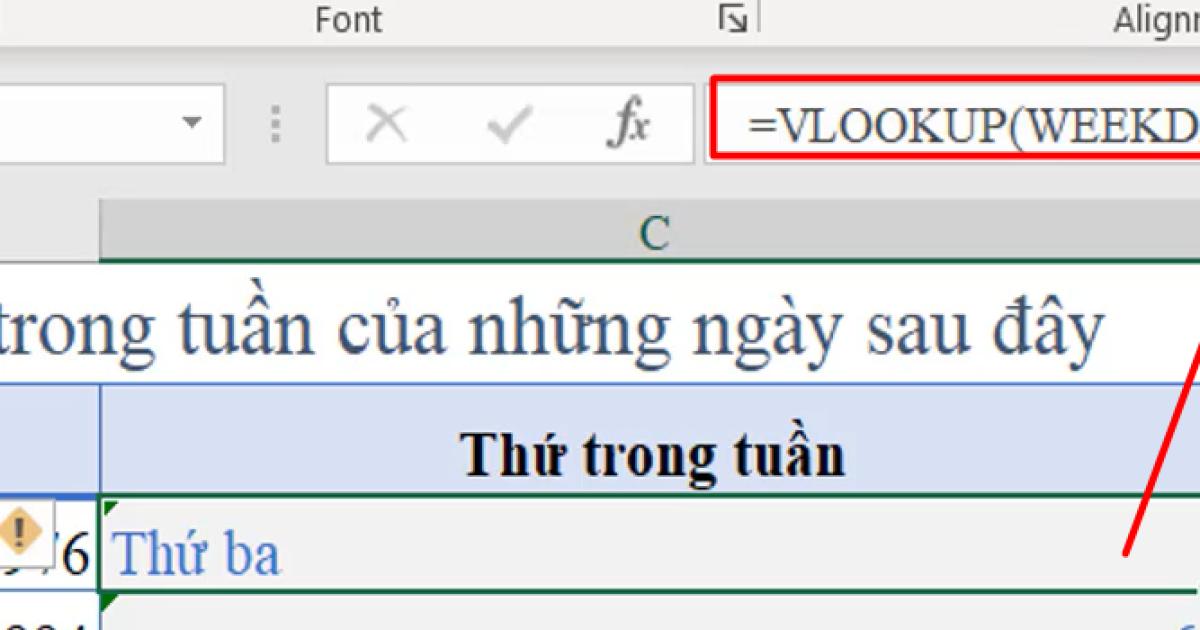
Task: Click the Insert Function (fx) icon
Action: (629, 123)
